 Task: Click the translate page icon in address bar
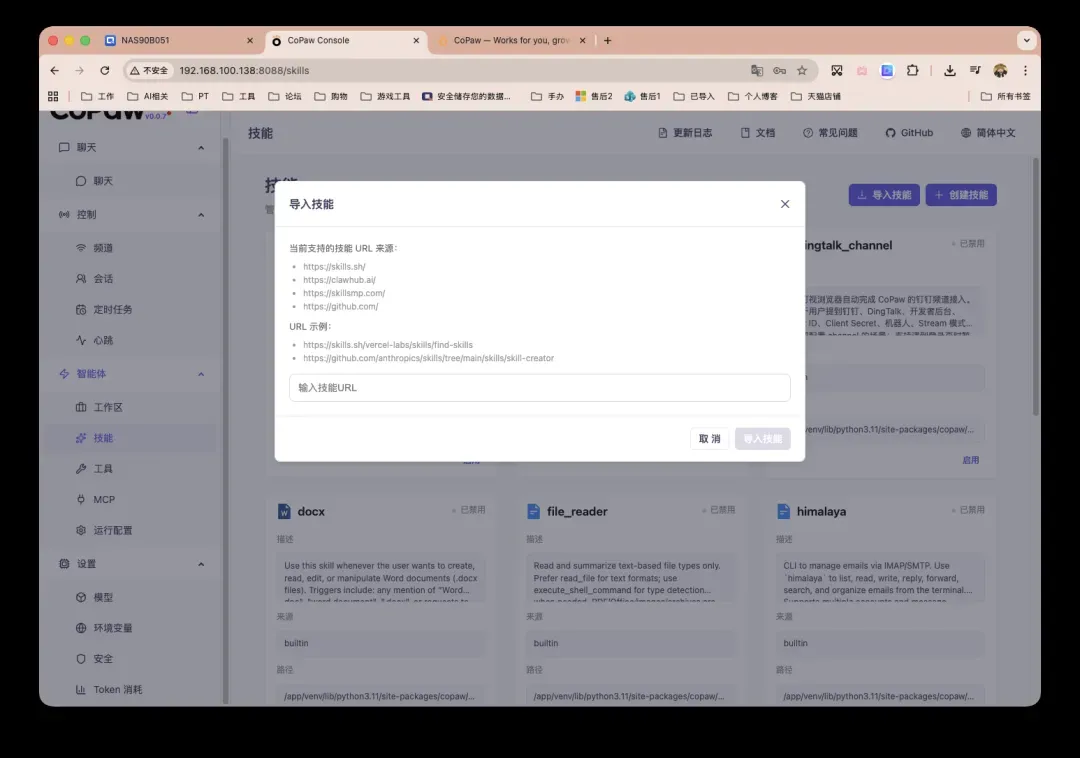[757, 71]
